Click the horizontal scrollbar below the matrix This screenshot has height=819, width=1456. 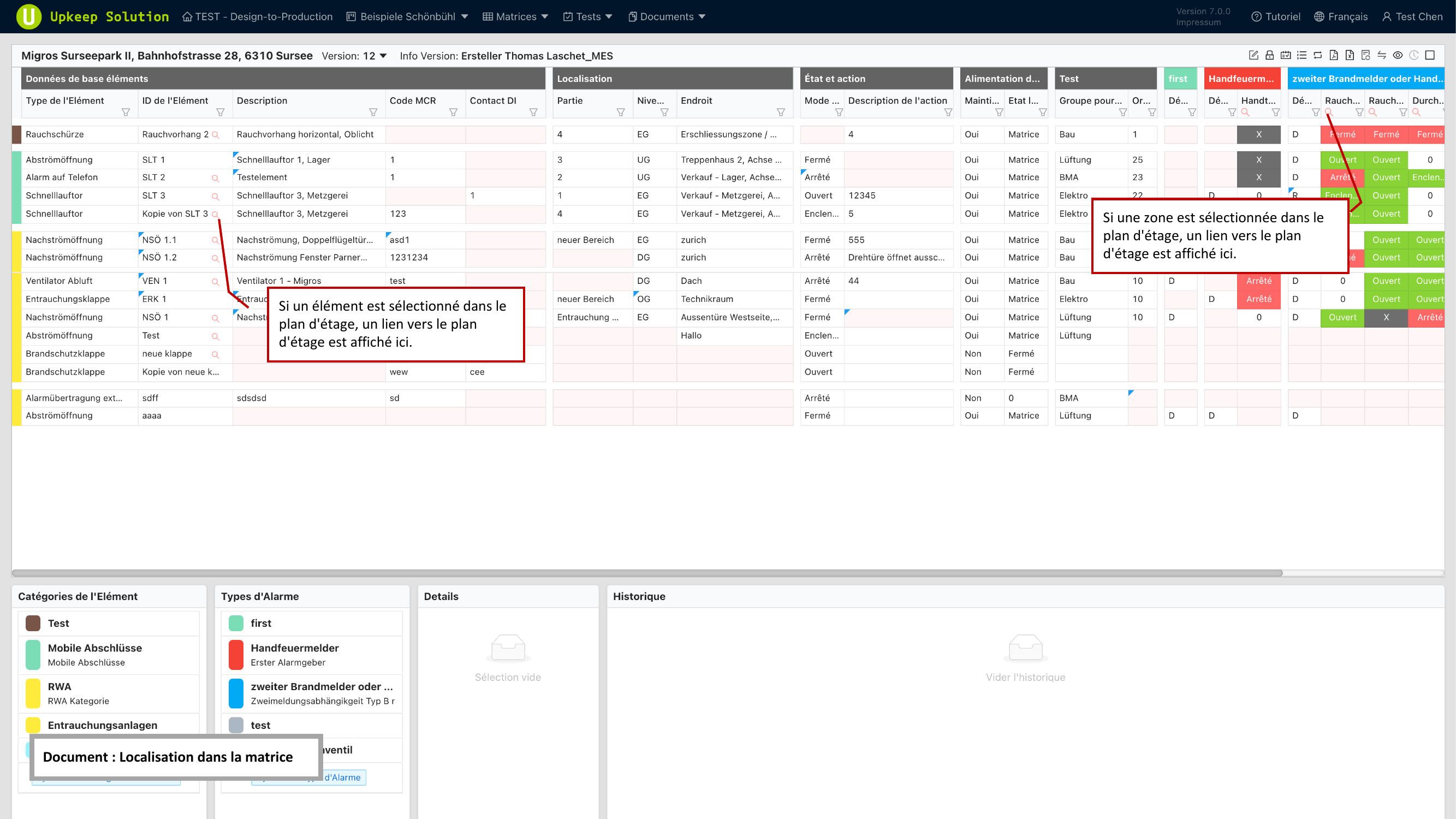(646, 573)
